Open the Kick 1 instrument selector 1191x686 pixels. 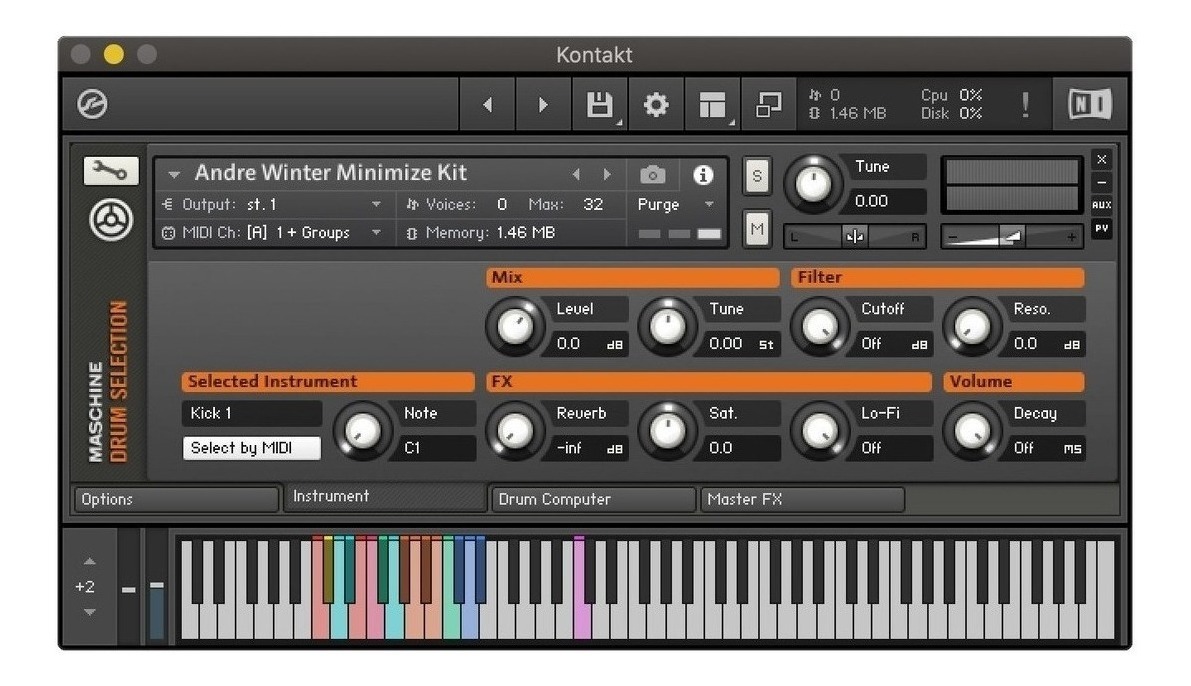pos(251,413)
